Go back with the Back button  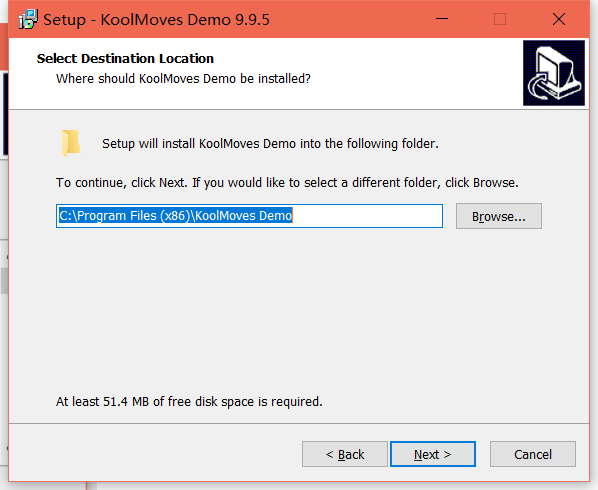pyautogui.click(x=345, y=454)
